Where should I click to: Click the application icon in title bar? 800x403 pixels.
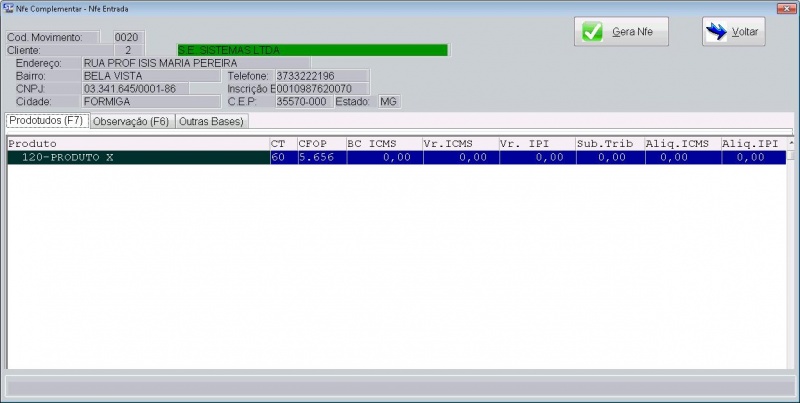(x=8, y=6)
